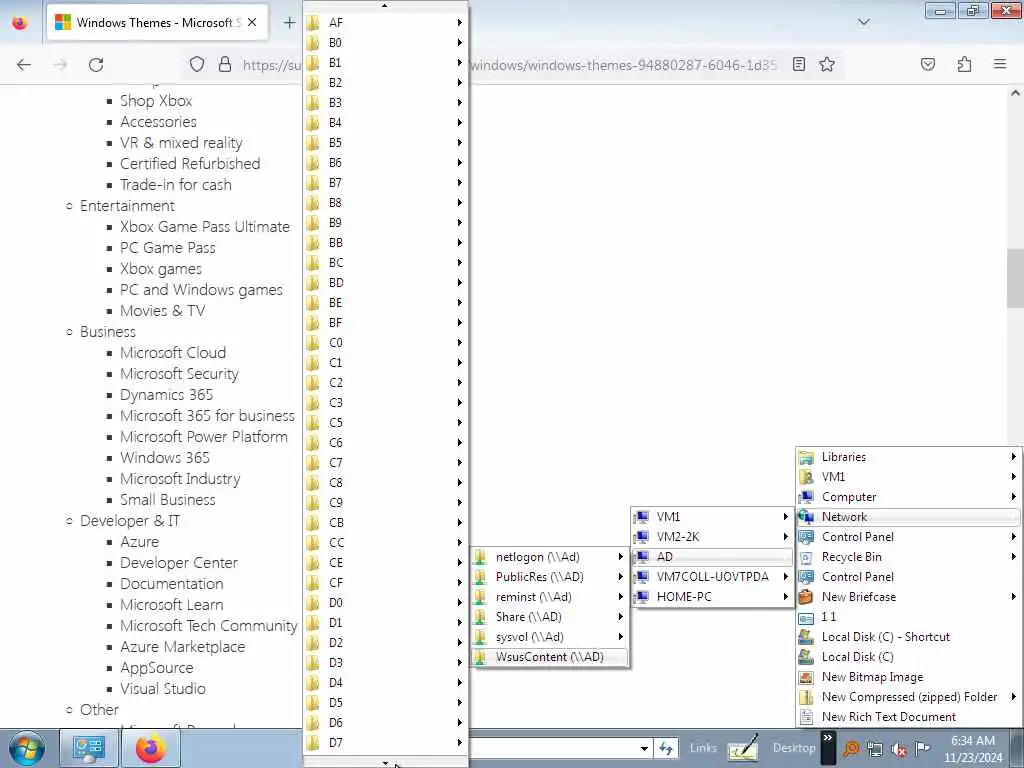Viewport: 1024px width, 768px height.
Task: Click the padlock site security icon
Action: pos(225,65)
